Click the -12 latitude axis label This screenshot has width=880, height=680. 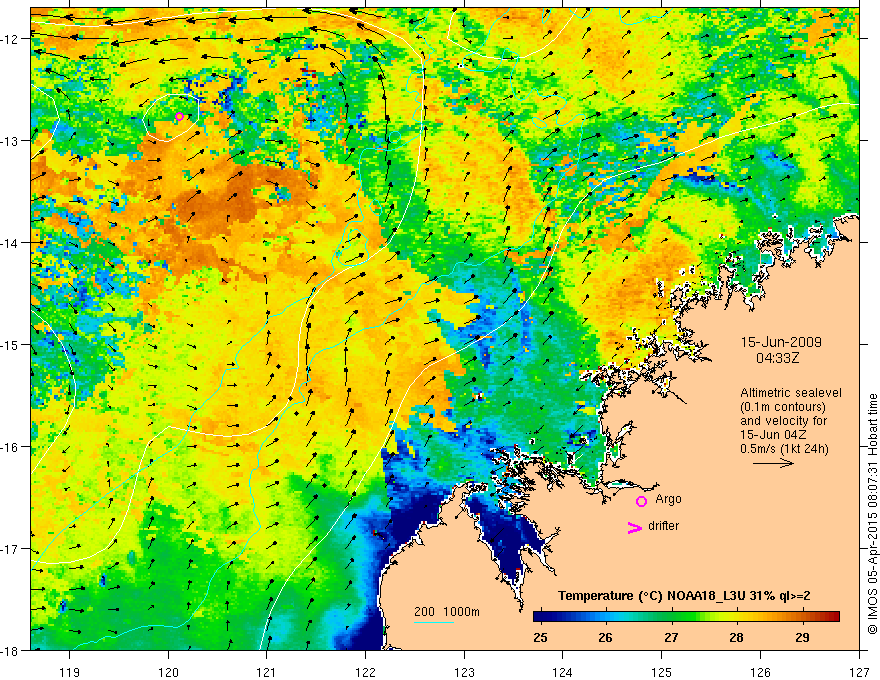[10, 39]
